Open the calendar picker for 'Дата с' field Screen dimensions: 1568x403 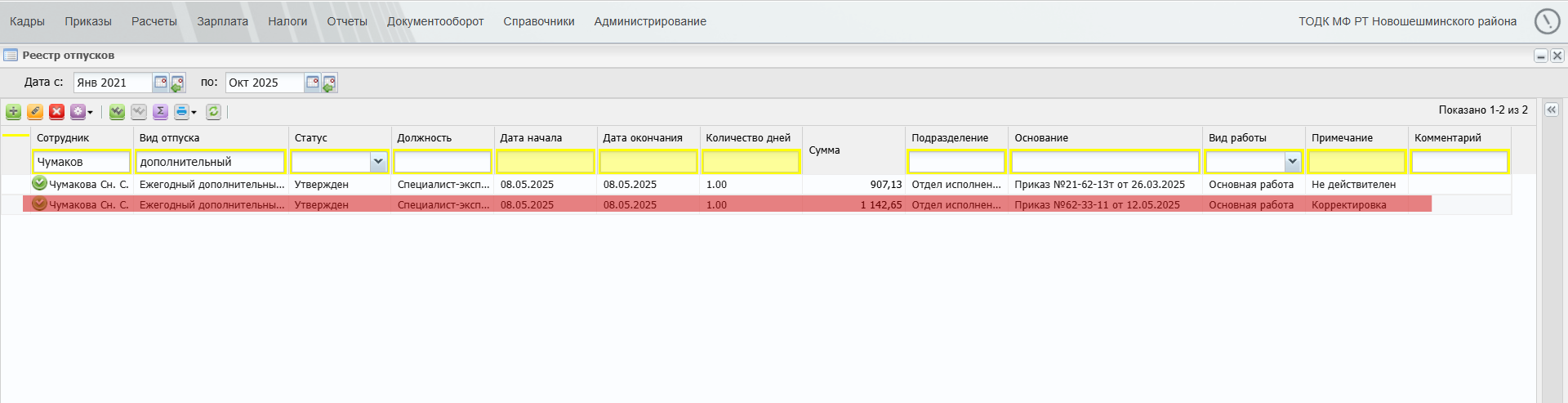[161, 83]
